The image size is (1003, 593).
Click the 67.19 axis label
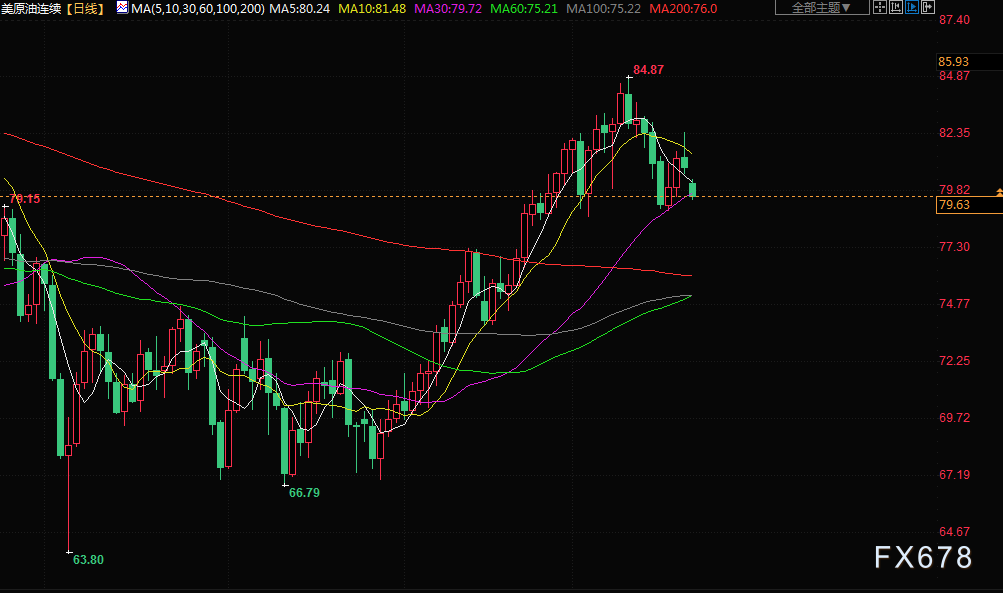click(x=954, y=475)
